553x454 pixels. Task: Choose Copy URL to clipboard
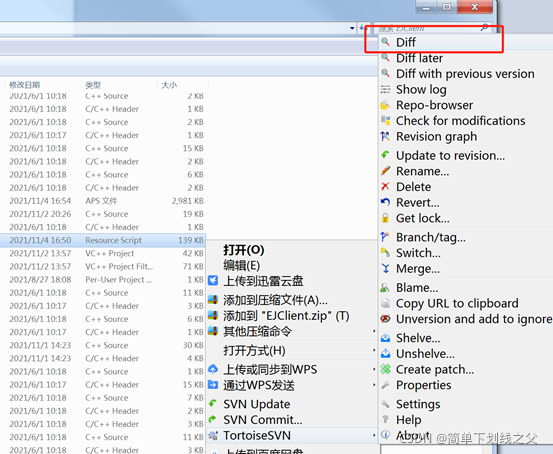[x=457, y=303]
